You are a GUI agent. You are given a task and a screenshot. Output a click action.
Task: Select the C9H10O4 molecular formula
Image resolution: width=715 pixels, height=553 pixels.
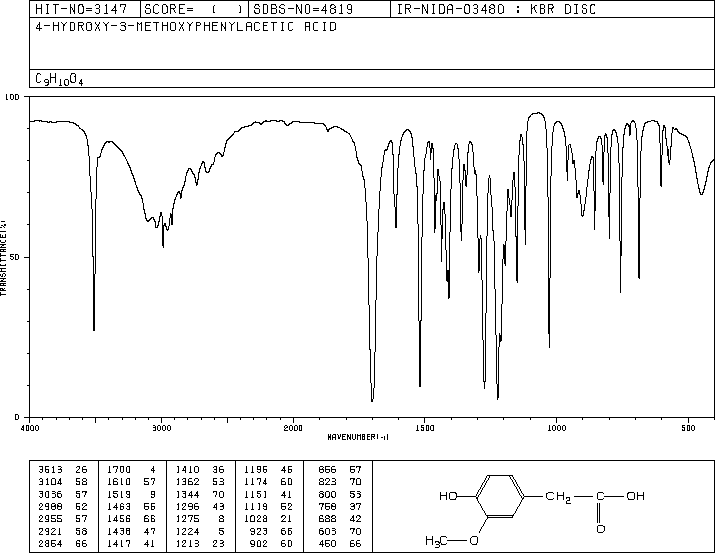point(59,79)
